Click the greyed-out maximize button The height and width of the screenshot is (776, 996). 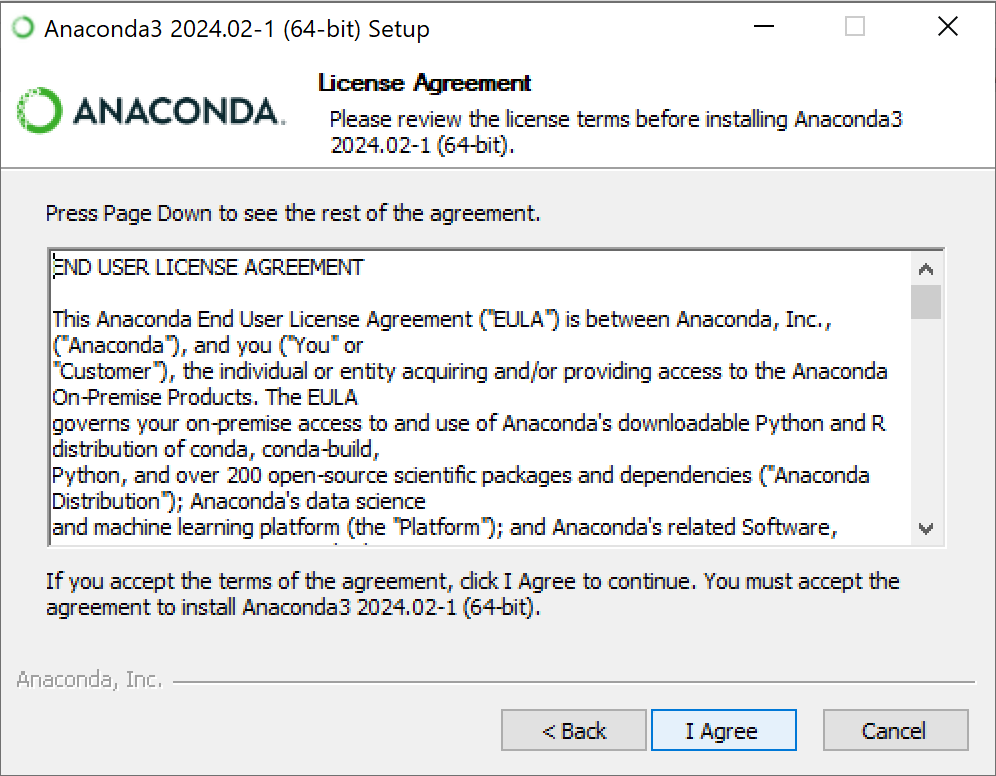click(854, 28)
